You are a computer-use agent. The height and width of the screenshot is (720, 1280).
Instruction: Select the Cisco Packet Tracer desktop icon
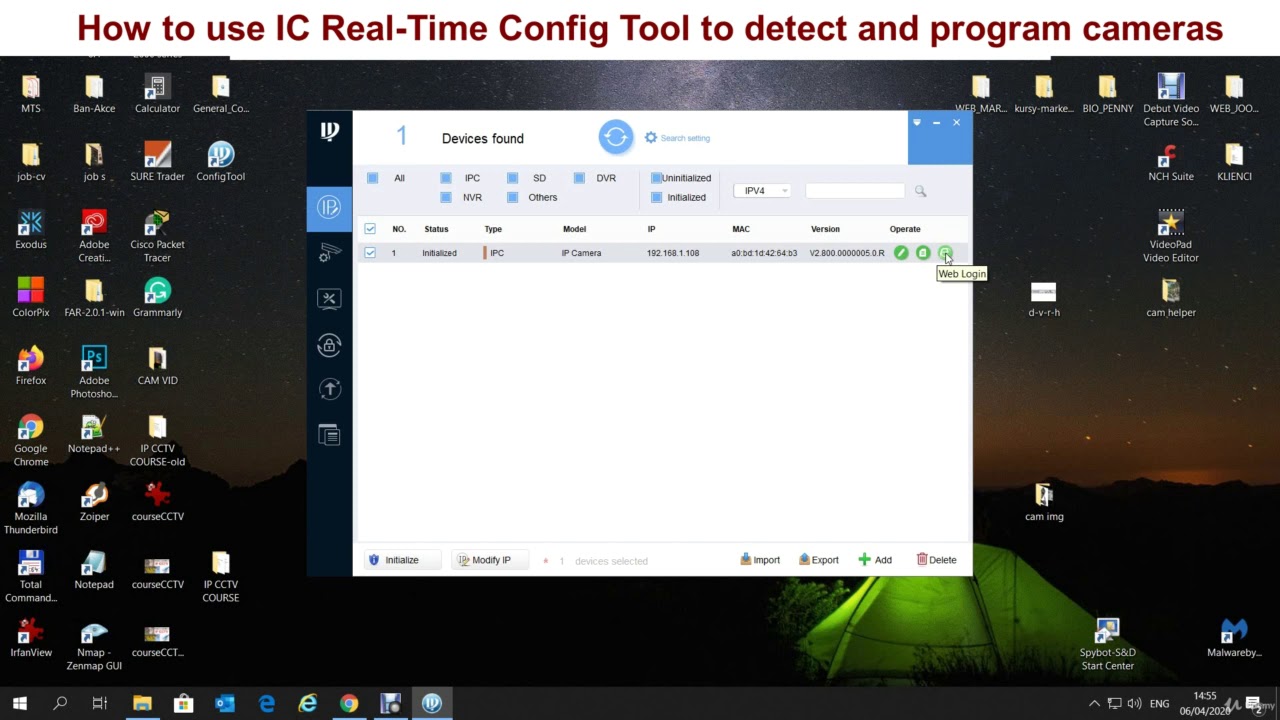(157, 236)
